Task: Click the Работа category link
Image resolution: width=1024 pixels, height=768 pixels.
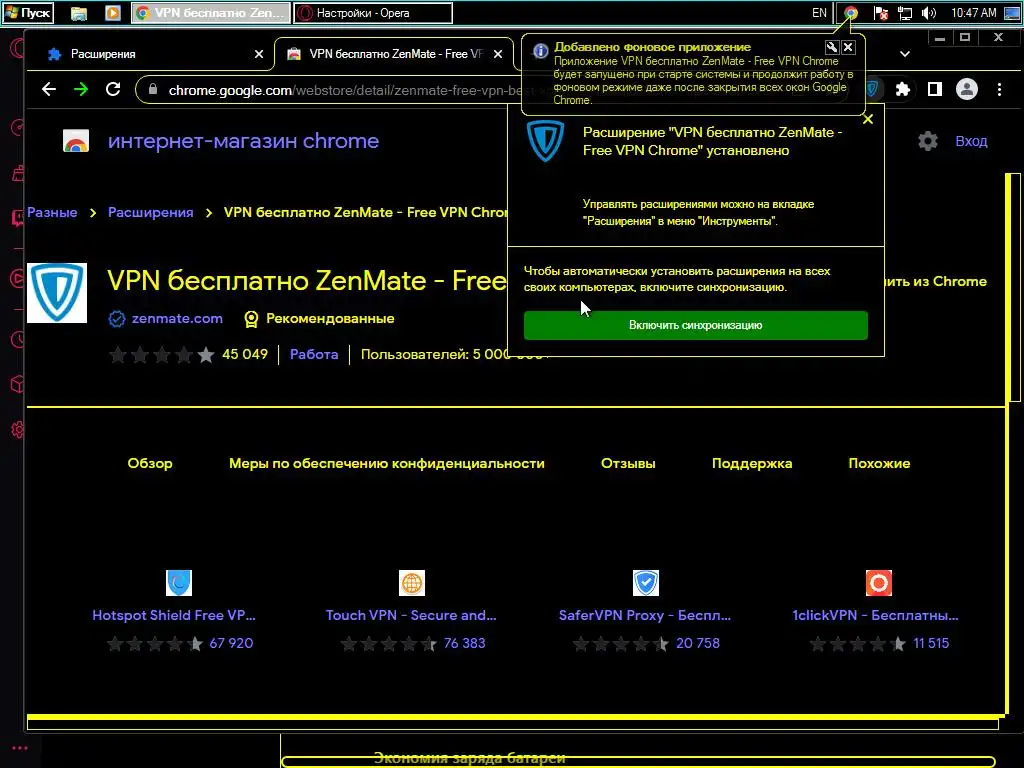Action: pos(314,355)
